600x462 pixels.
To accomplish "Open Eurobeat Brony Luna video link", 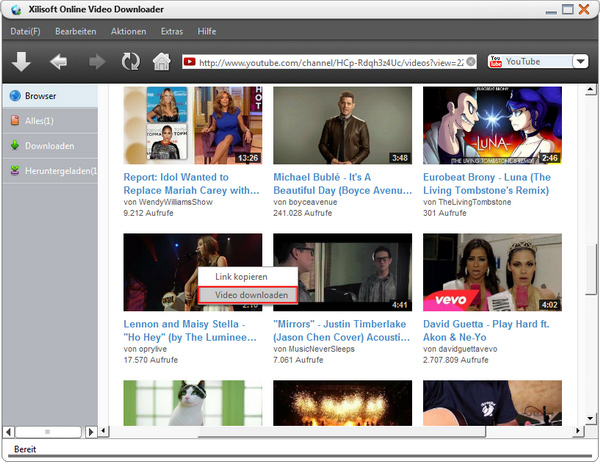I will (x=487, y=184).
